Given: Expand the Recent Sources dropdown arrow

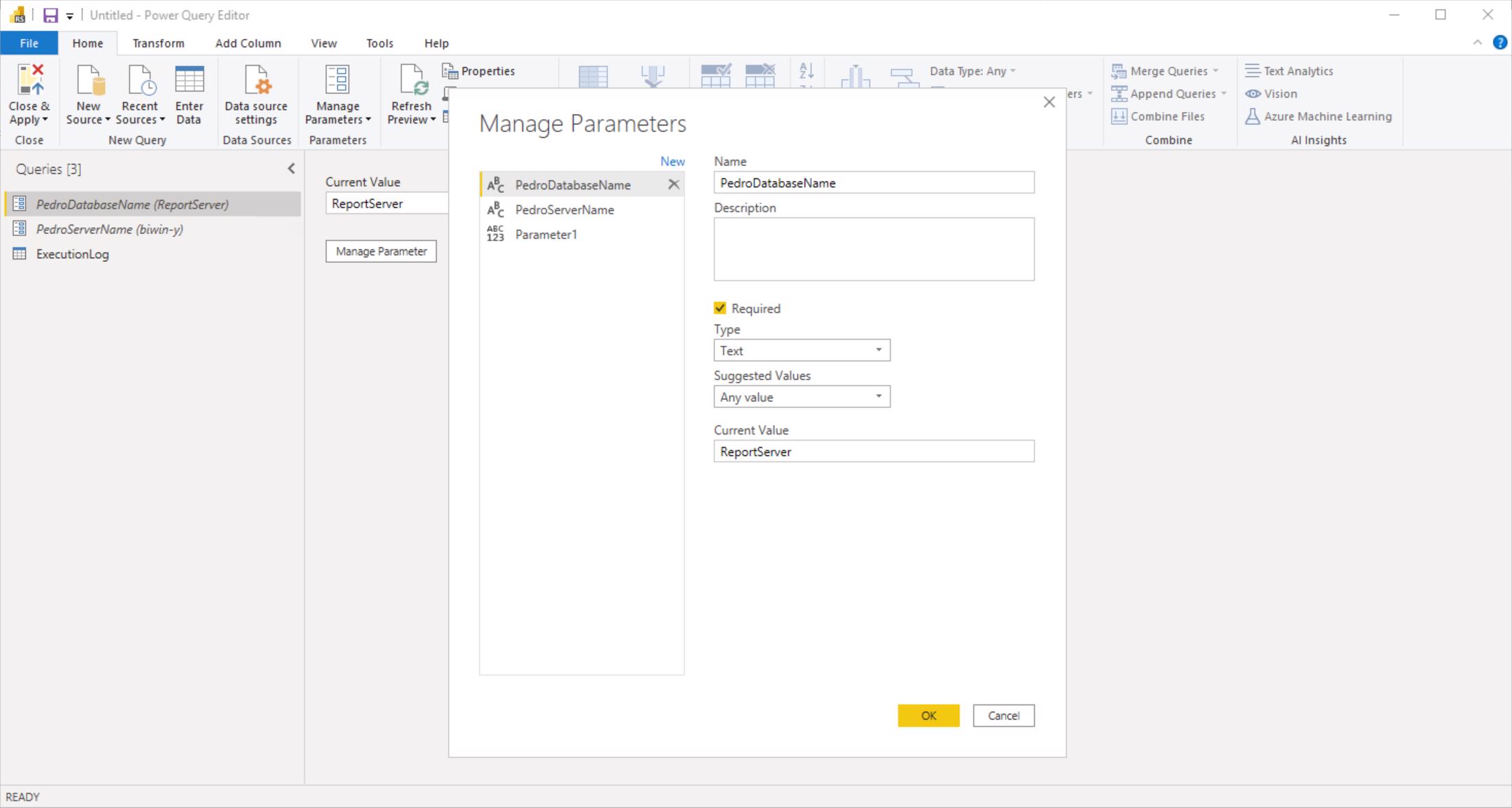Looking at the screenshot, I should [x=163, y=120].
